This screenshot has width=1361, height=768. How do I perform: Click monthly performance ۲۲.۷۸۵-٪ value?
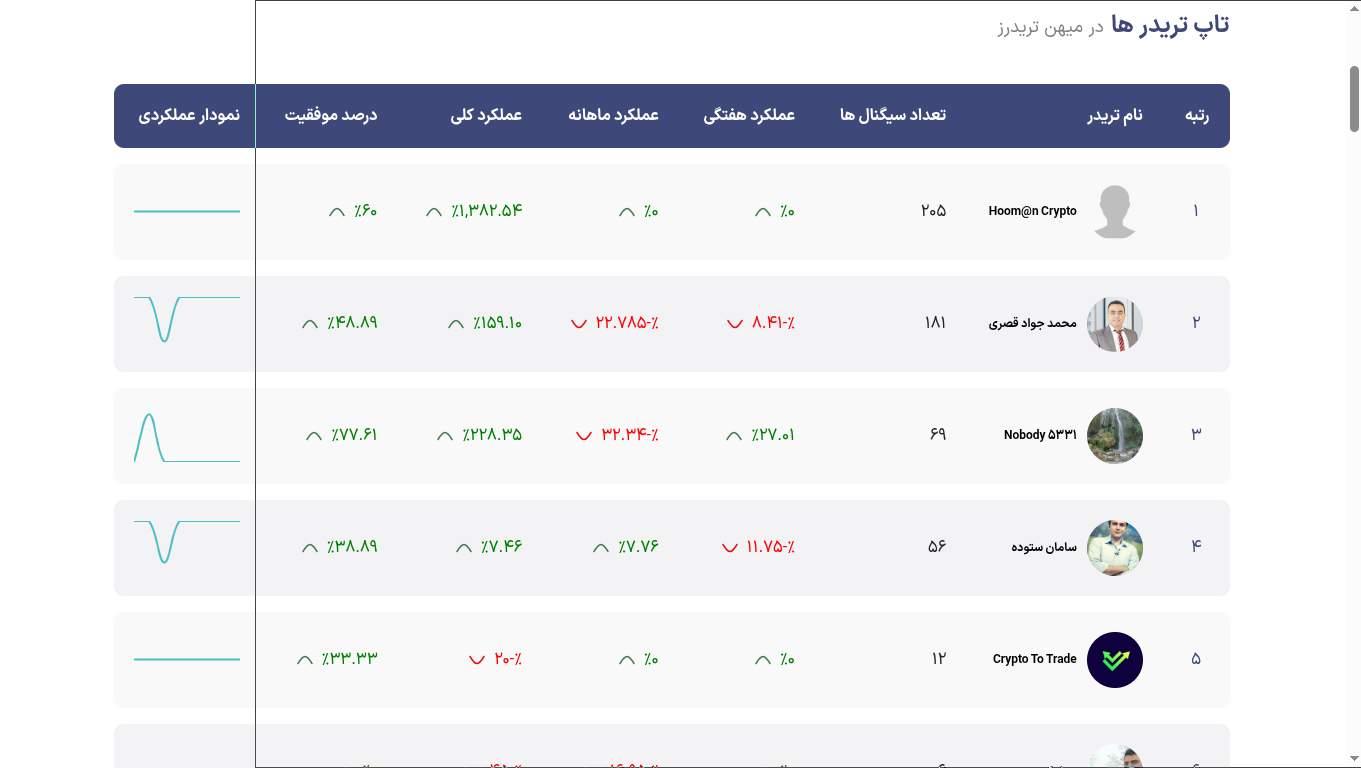627,323
